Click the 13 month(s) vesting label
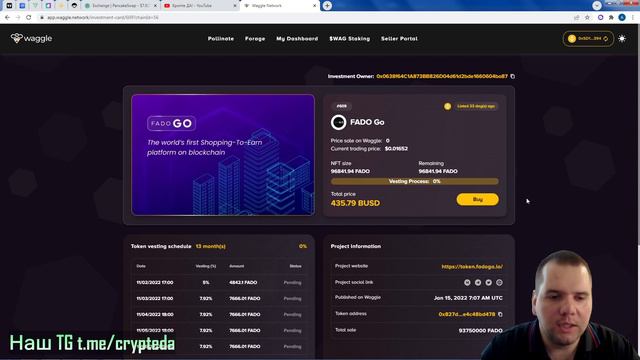Screen dimensions: 640x360 pos(211,247)
